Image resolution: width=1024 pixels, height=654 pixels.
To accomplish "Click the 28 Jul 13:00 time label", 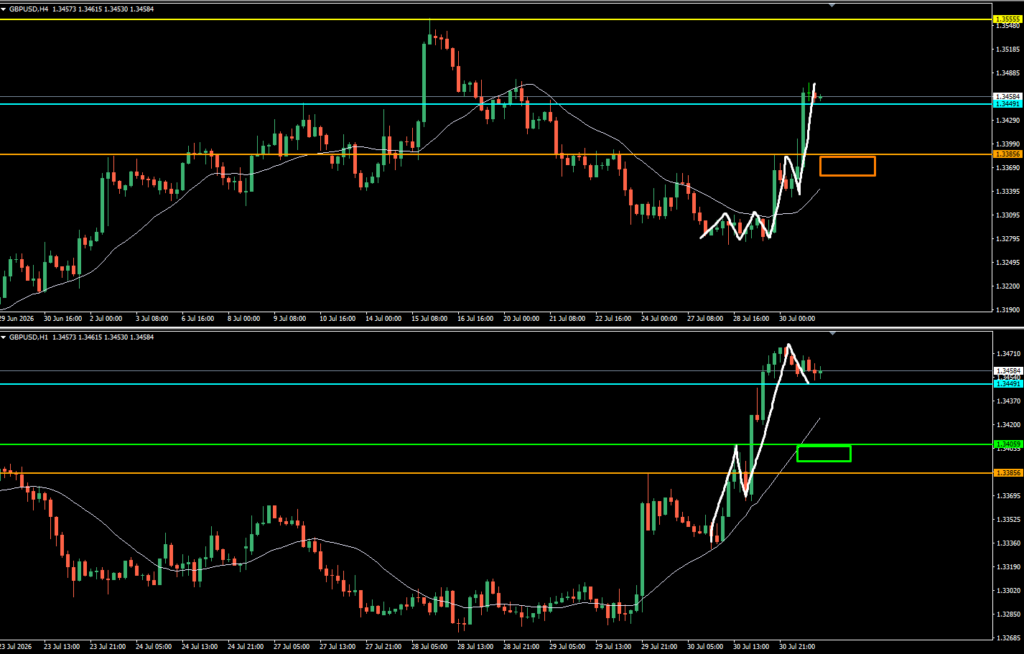I will tap(475, 647).
